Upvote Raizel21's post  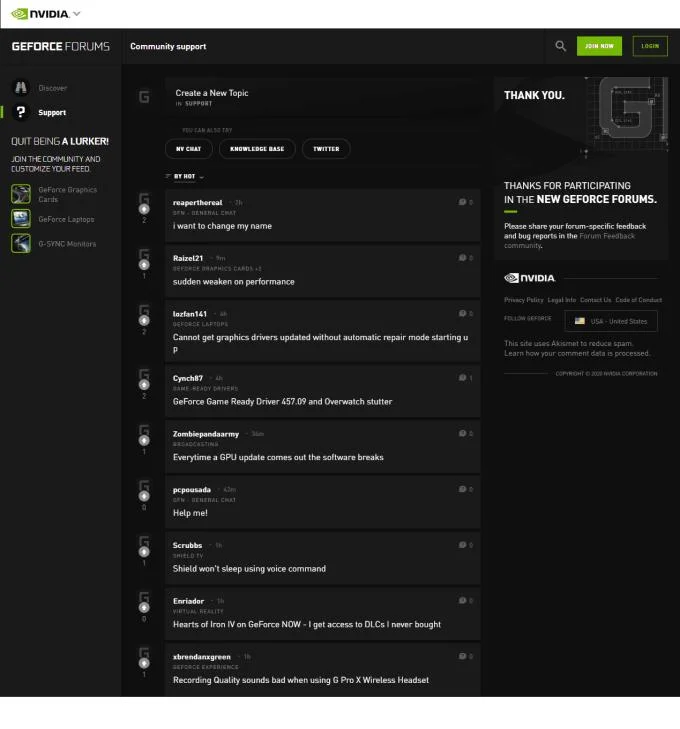coord(144,265)
